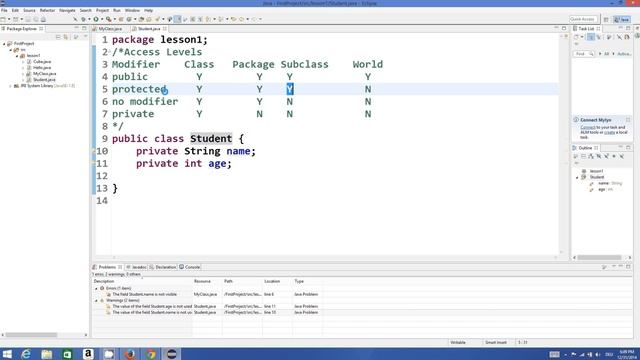Viewport: 640px width, 360px height.
Task: Collapse the Warnings group in Problems
Action: 97,300
